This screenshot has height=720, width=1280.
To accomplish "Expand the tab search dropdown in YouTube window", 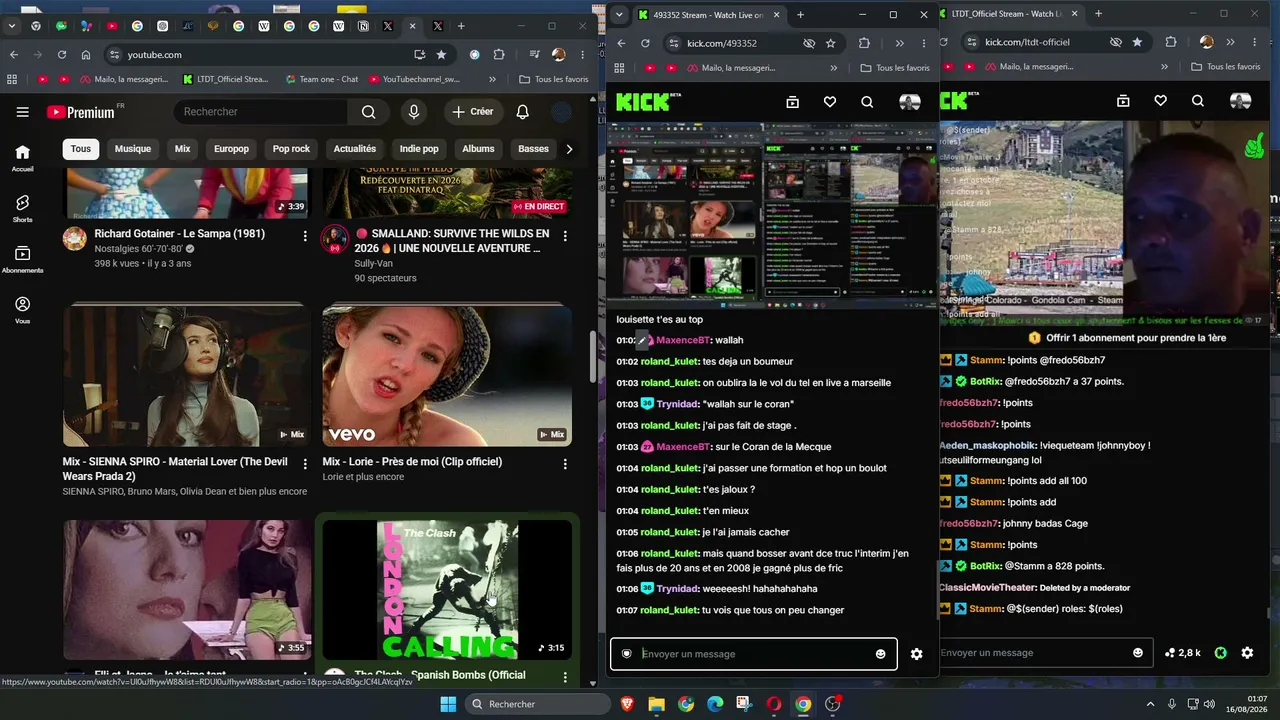I will click(x=13, y=26).
